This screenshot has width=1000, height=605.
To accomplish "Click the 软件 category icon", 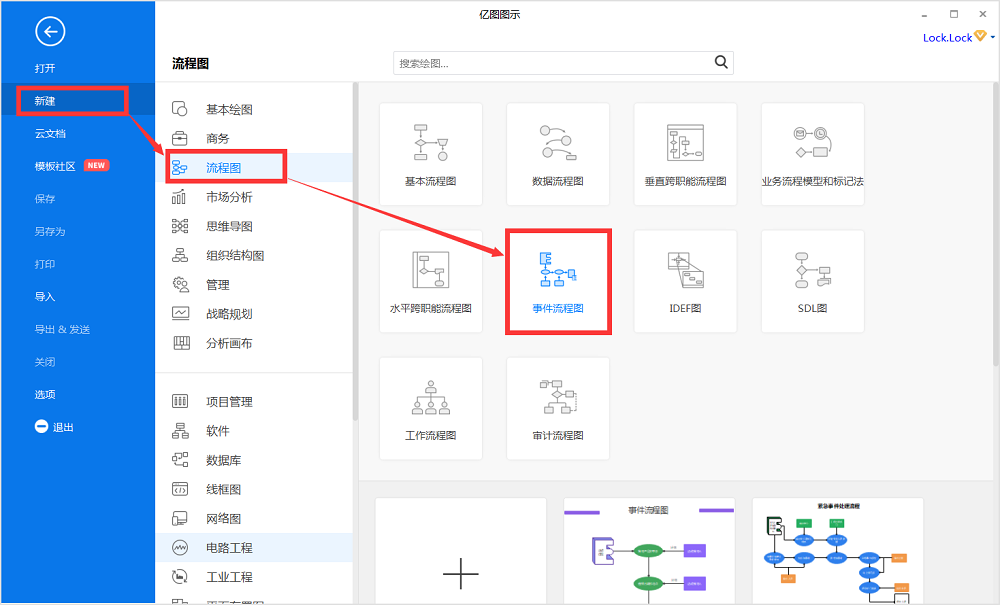I will 180,431.
